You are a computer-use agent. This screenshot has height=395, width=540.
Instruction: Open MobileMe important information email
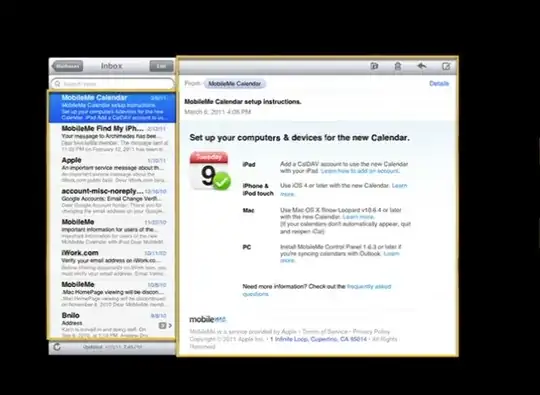tap(112, 231)
